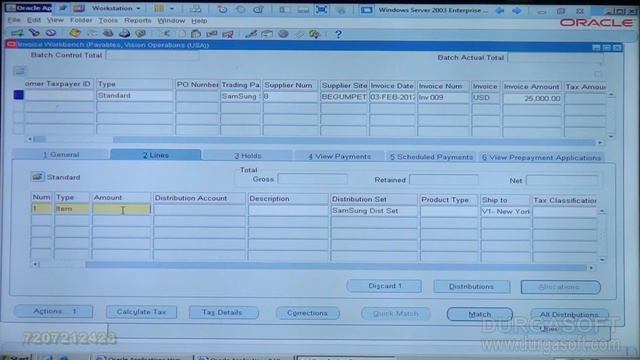The height and width of the screenshot is (360, 640).
Task: Click the Corrections button
Action: [x=307, y=313]
